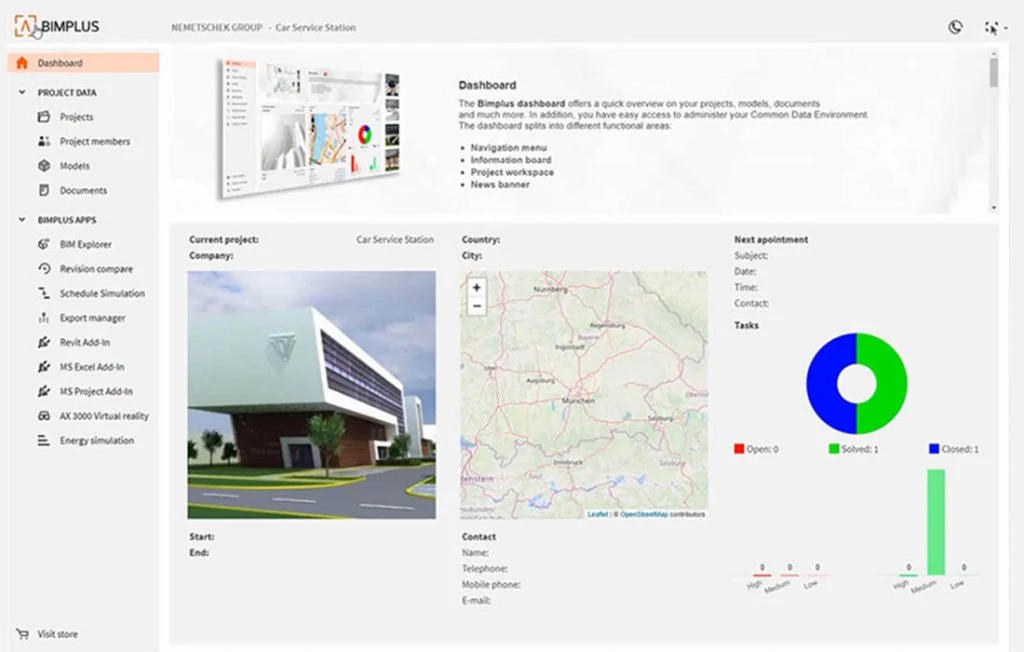Click the Revit Add-In plug icon
Image resolution: width=1024 pixels, height=652 pixels.
(x=44, y=342)
